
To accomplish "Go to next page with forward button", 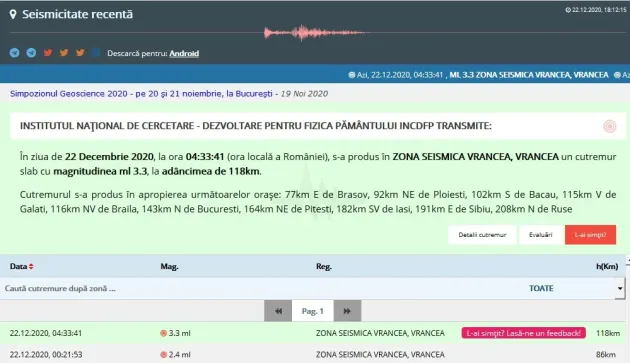I will (347, 311).
